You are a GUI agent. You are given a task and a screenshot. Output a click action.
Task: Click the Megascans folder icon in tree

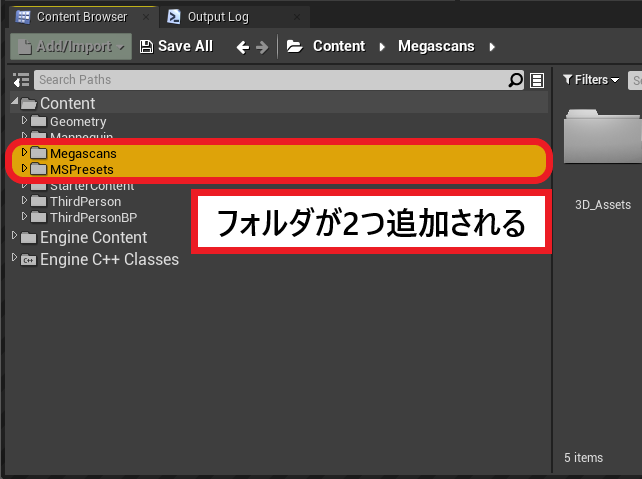(38, 153)
